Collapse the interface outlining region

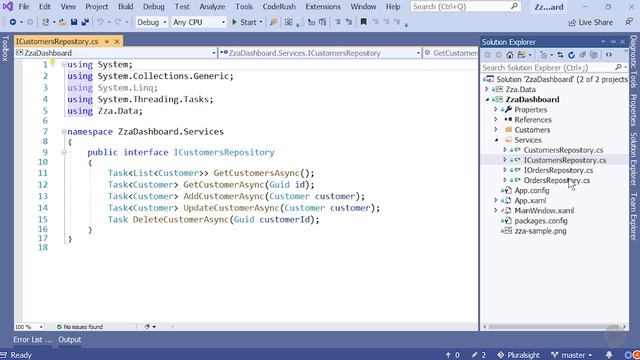pyautogui.click(x=64, y=152)
